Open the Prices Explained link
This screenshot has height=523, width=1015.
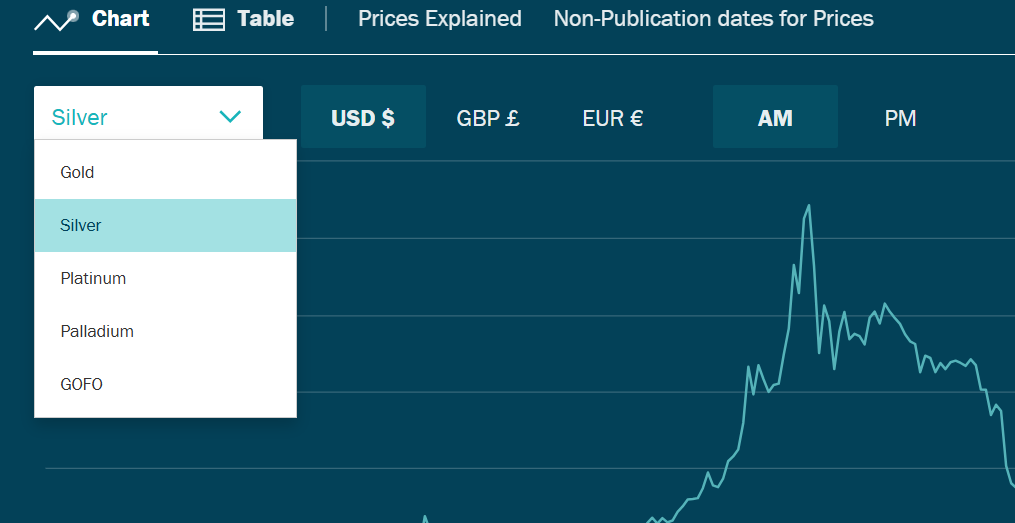point(440,19)
